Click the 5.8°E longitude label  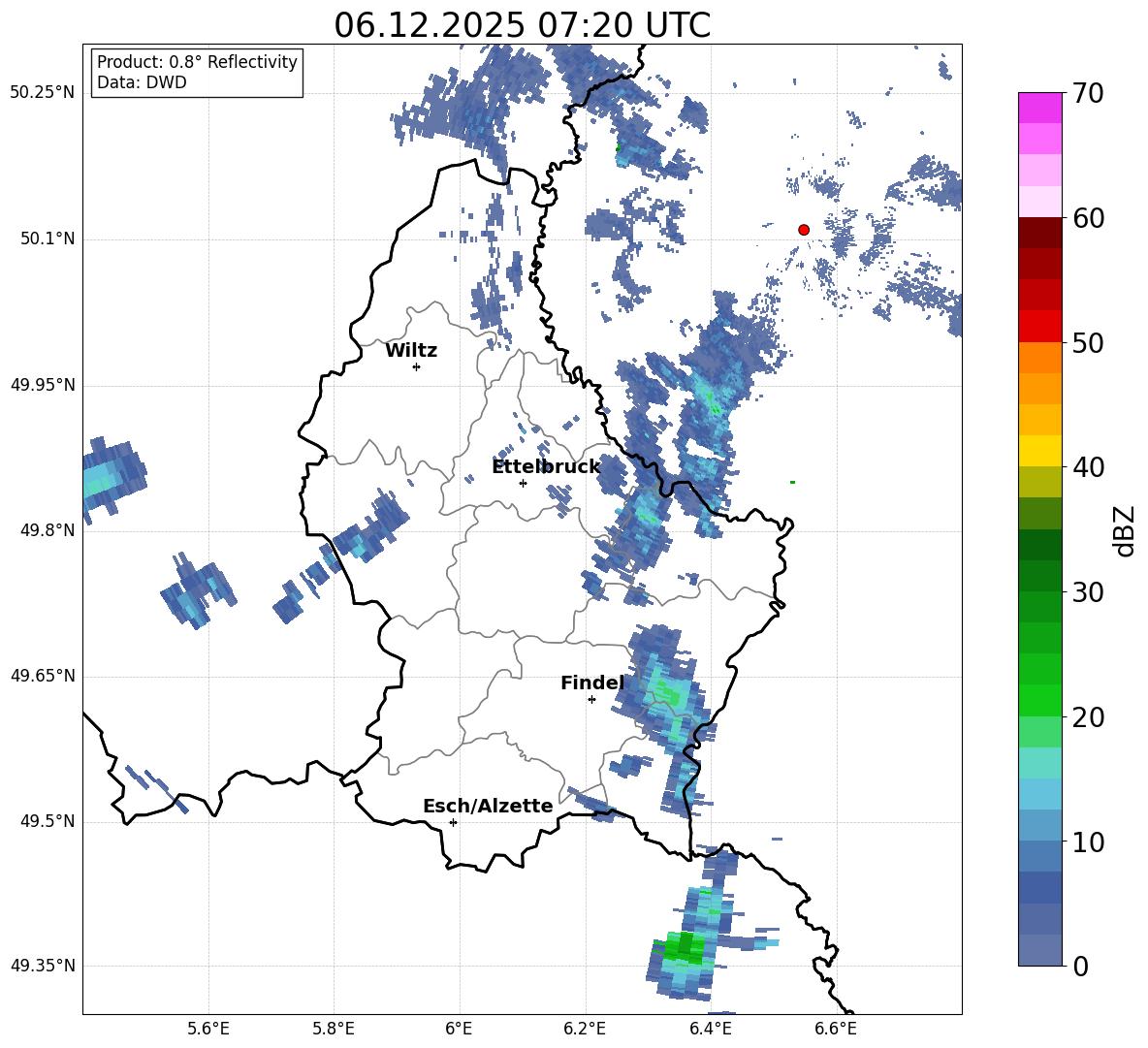coord(334,1029)
